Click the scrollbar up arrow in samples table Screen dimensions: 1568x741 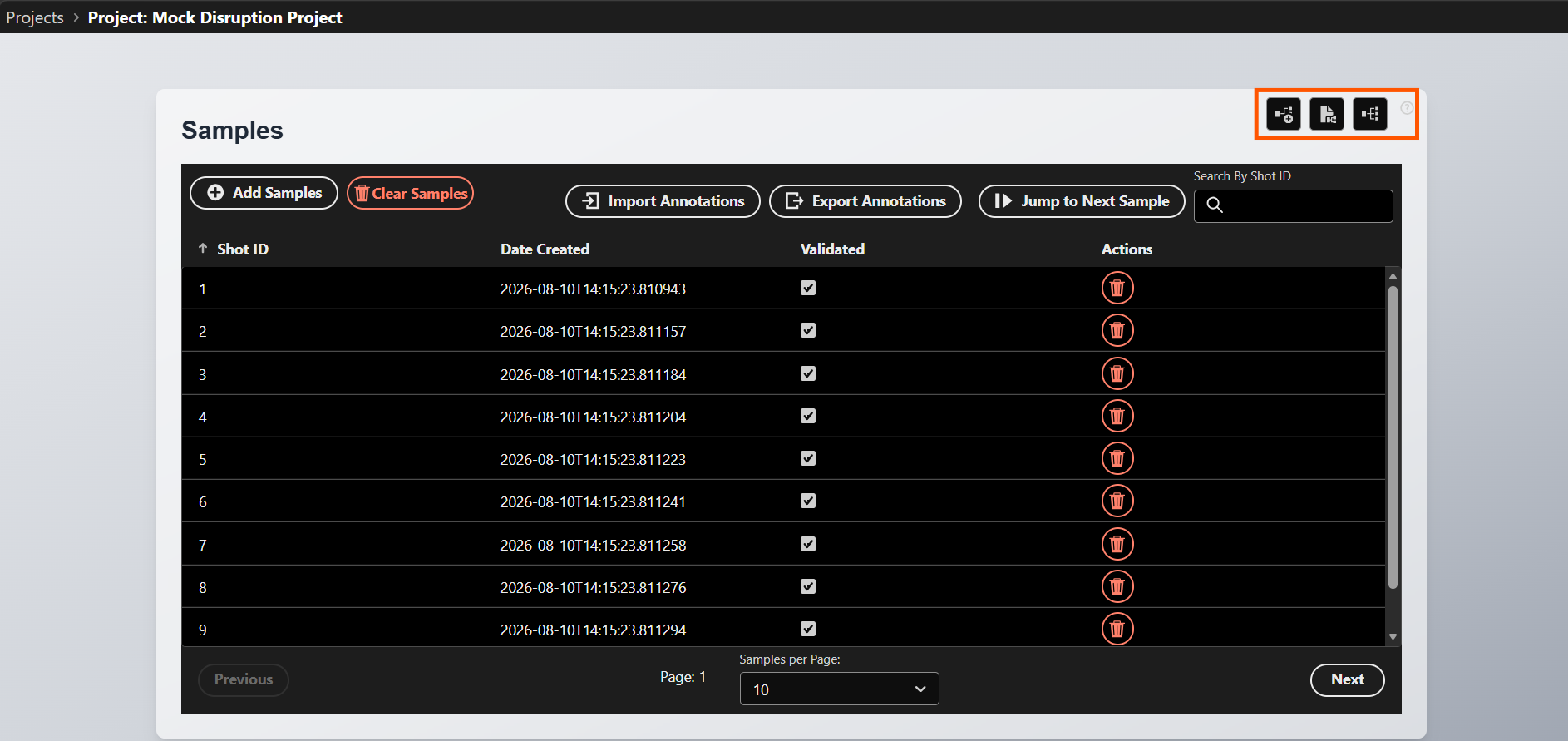point(1393,276)
